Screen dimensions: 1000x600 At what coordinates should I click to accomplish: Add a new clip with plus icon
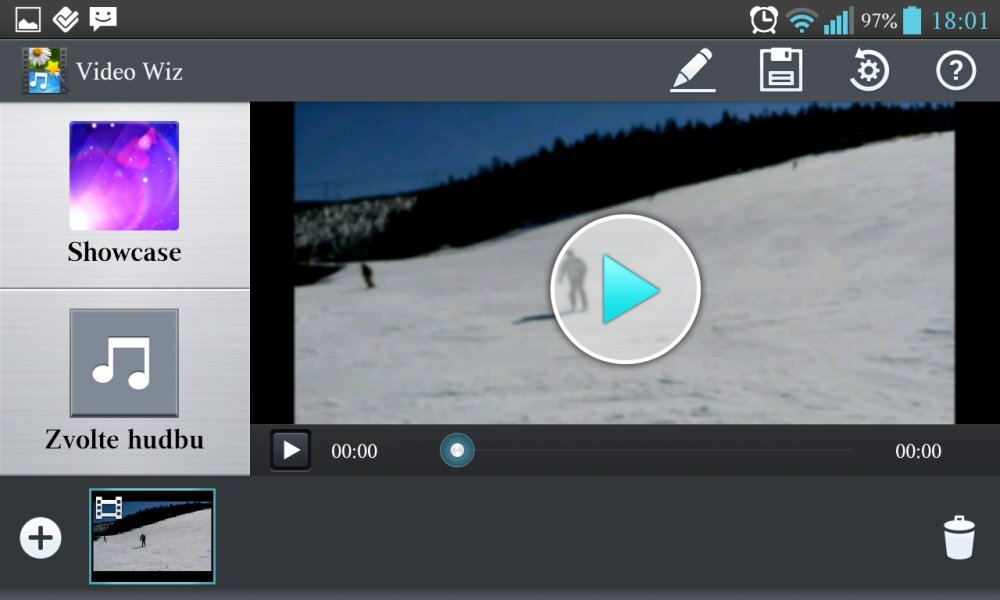tap(40, 538)
